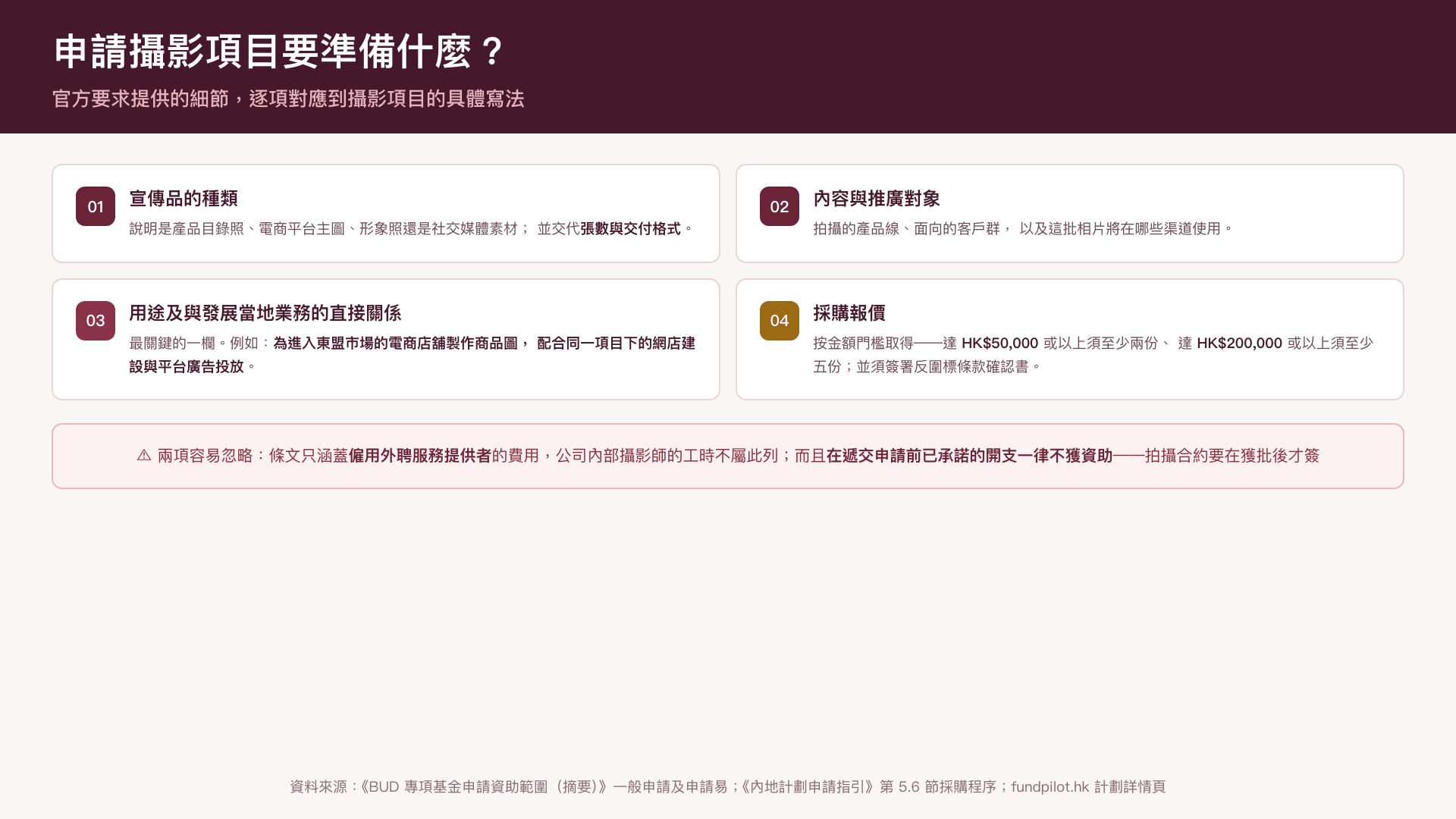Click the bold text 張數與交付格式
The image size is (1456, 819).
coord(631,228)
